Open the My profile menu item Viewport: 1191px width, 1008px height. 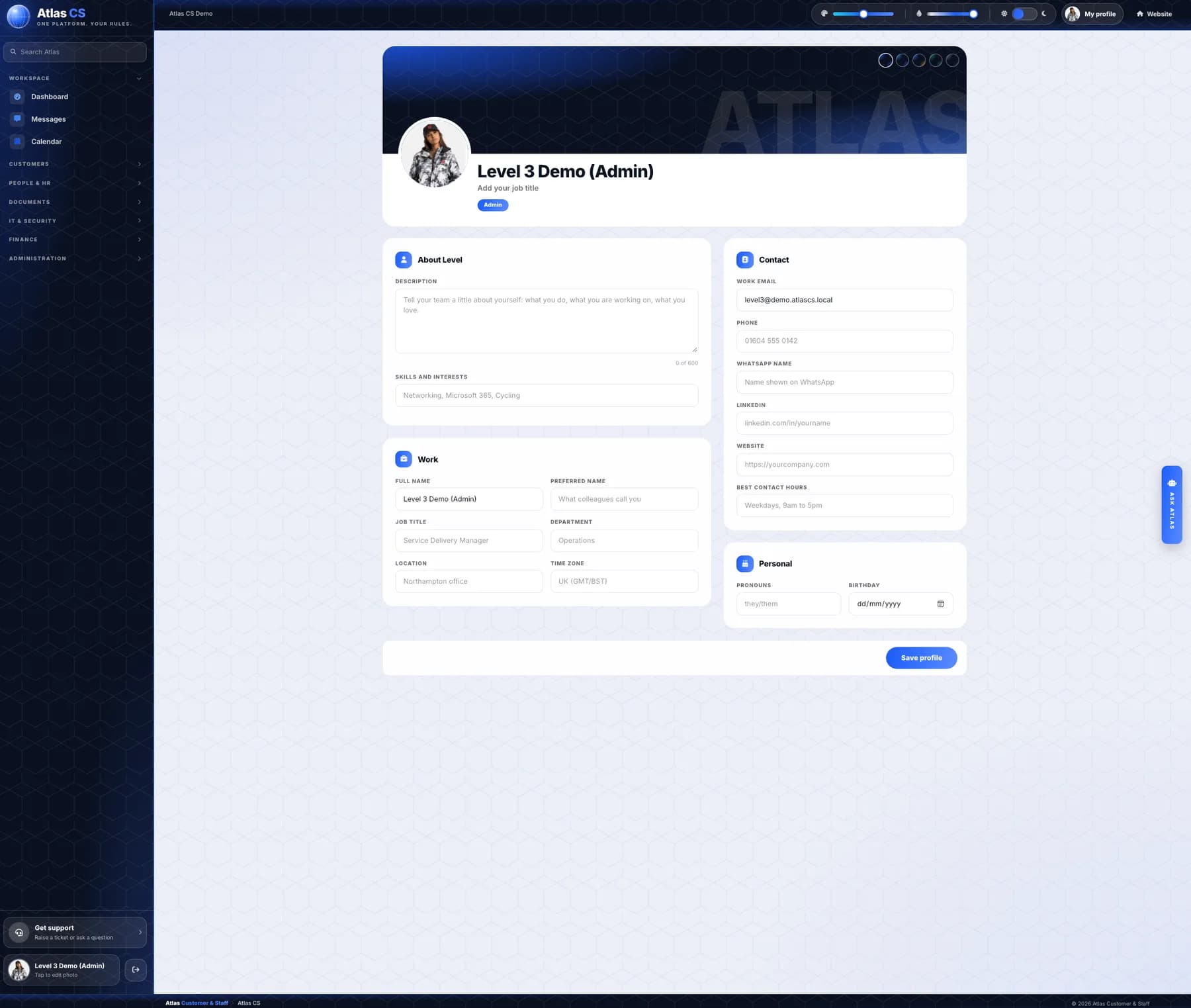click(1092, 13)
